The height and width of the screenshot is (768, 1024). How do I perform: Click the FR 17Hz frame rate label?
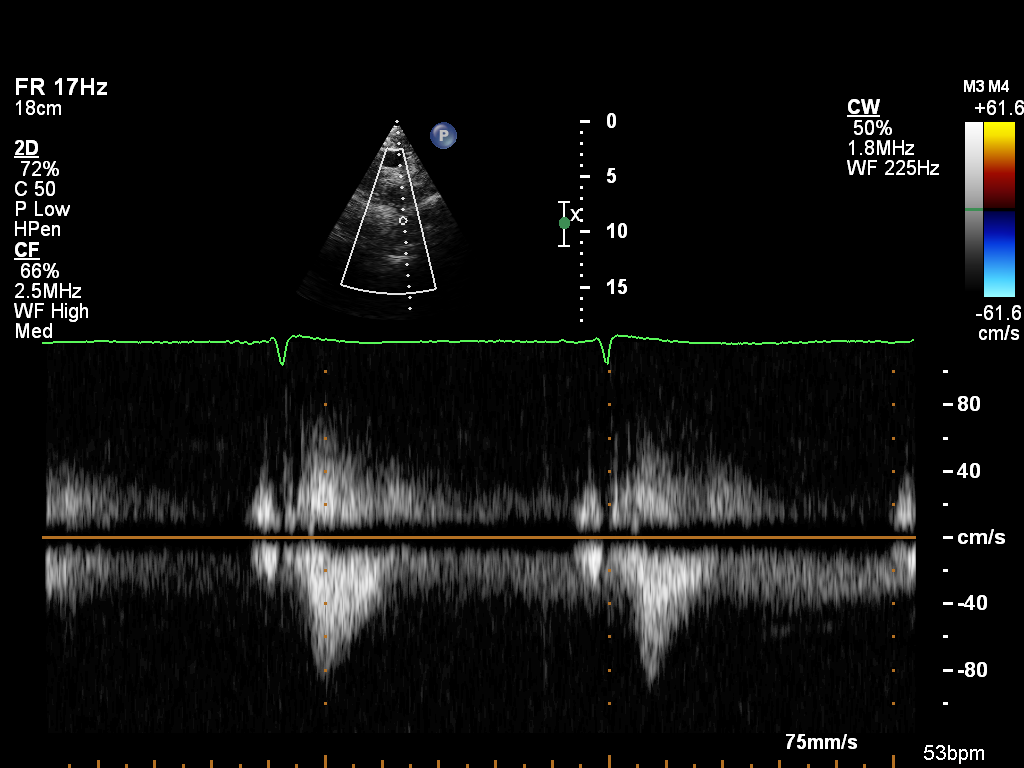61,88
